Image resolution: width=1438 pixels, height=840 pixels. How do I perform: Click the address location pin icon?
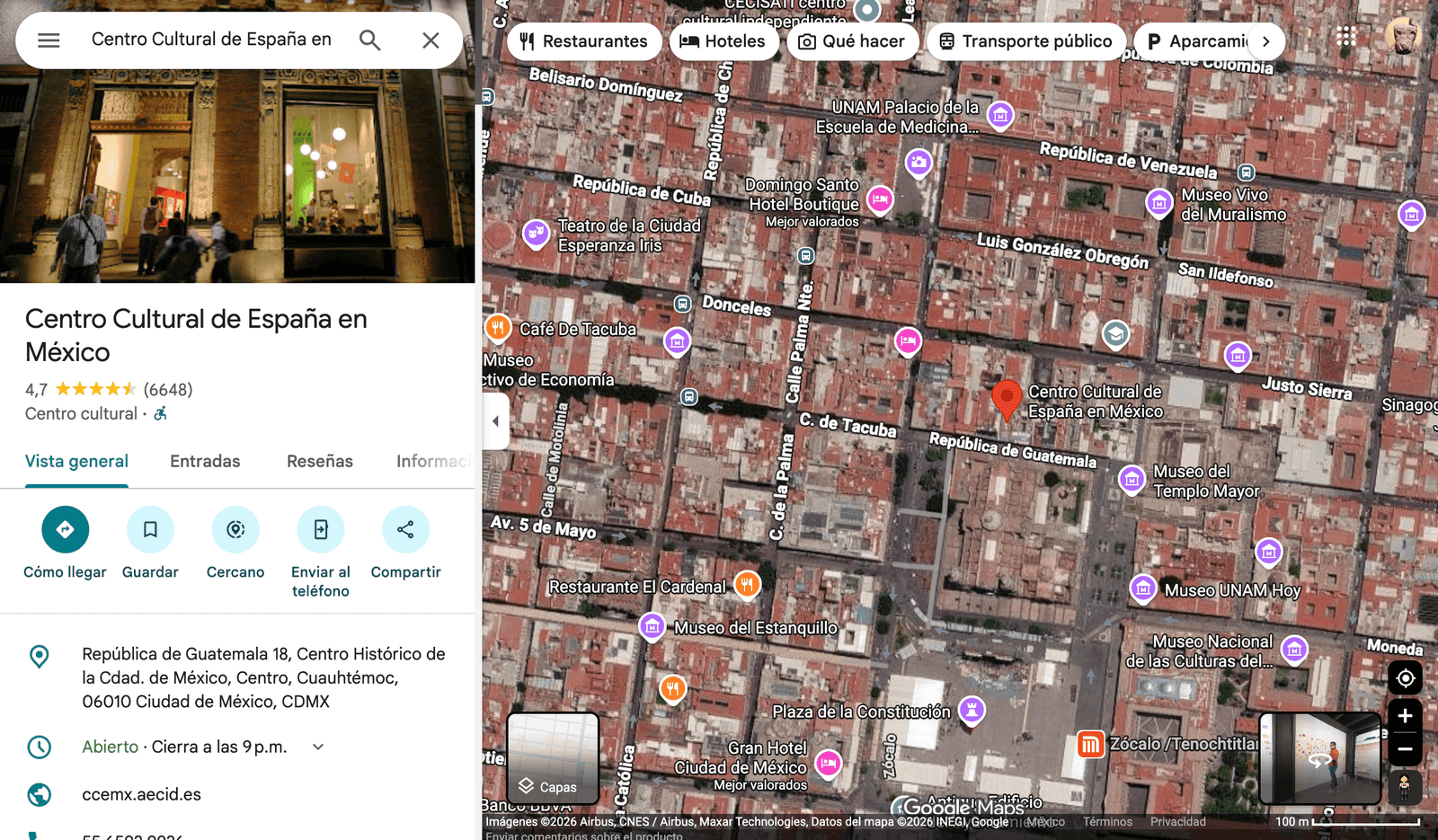pos(40,657)
